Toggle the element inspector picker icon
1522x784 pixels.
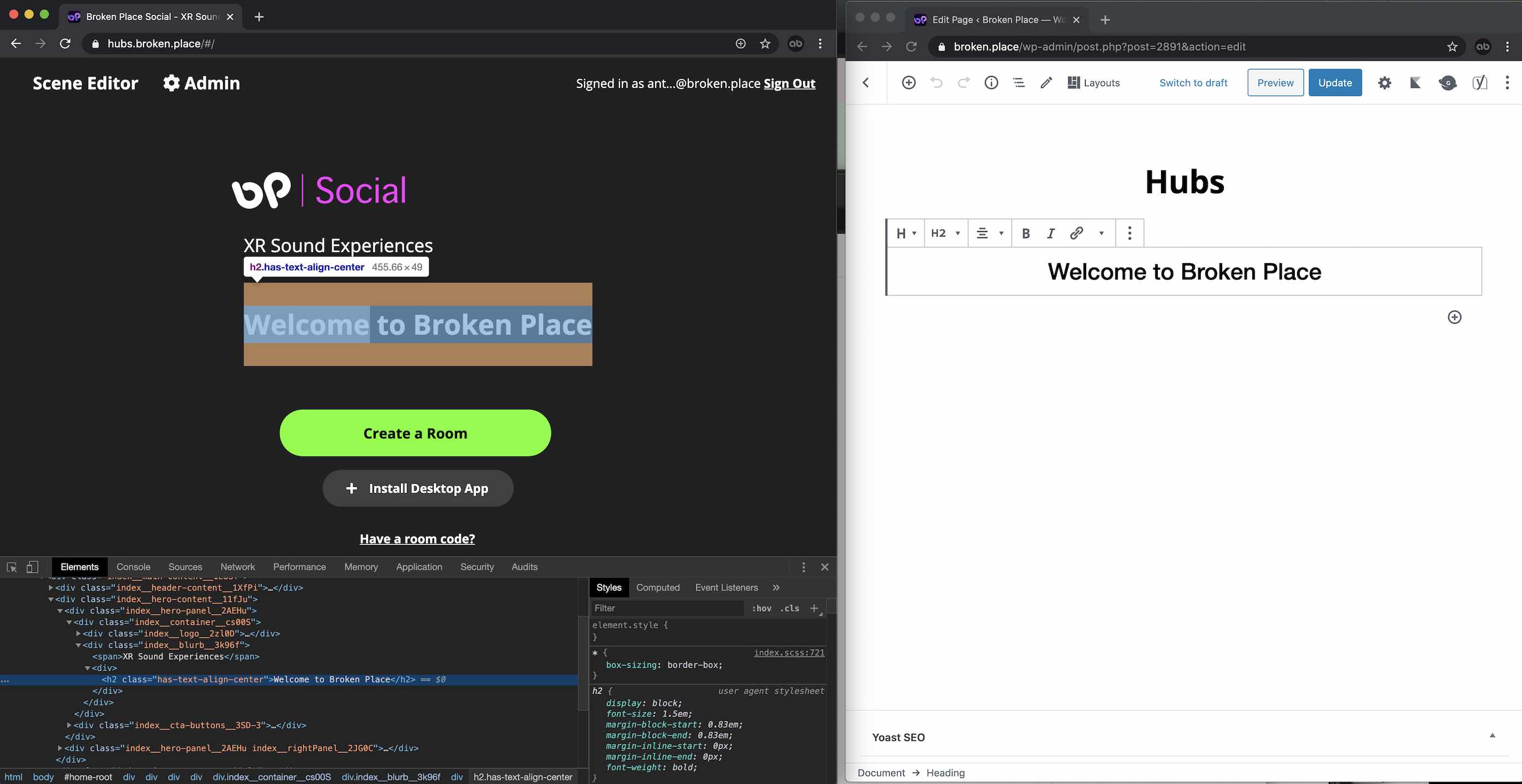coord(11,566)
